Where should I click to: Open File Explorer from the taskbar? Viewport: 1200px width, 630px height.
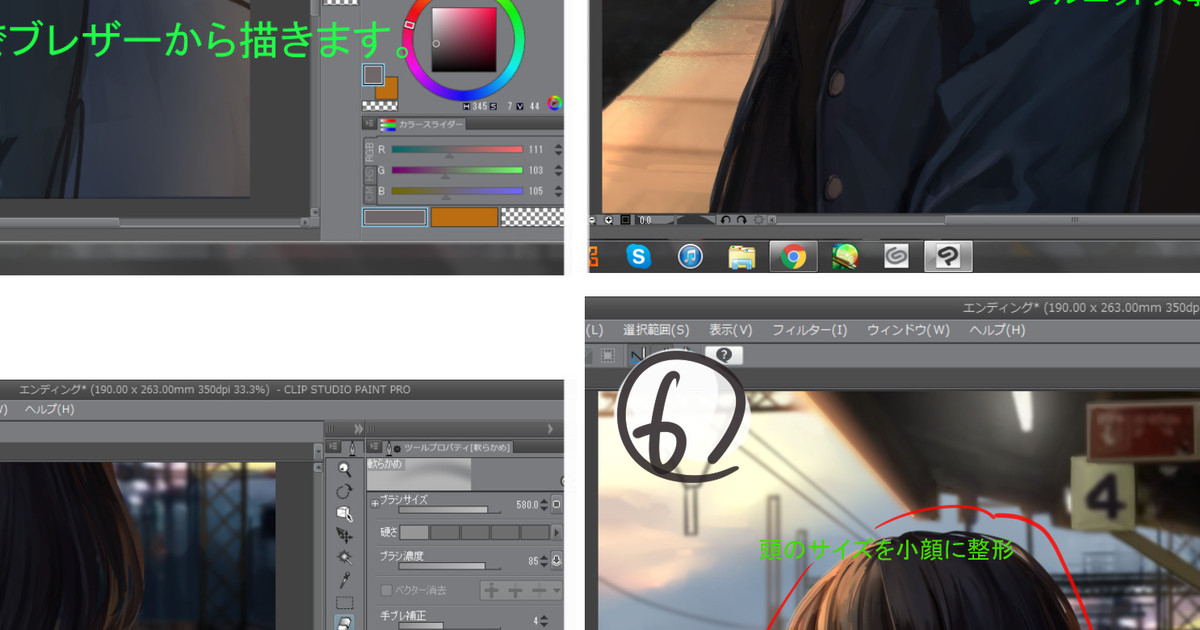pos(742,257)
